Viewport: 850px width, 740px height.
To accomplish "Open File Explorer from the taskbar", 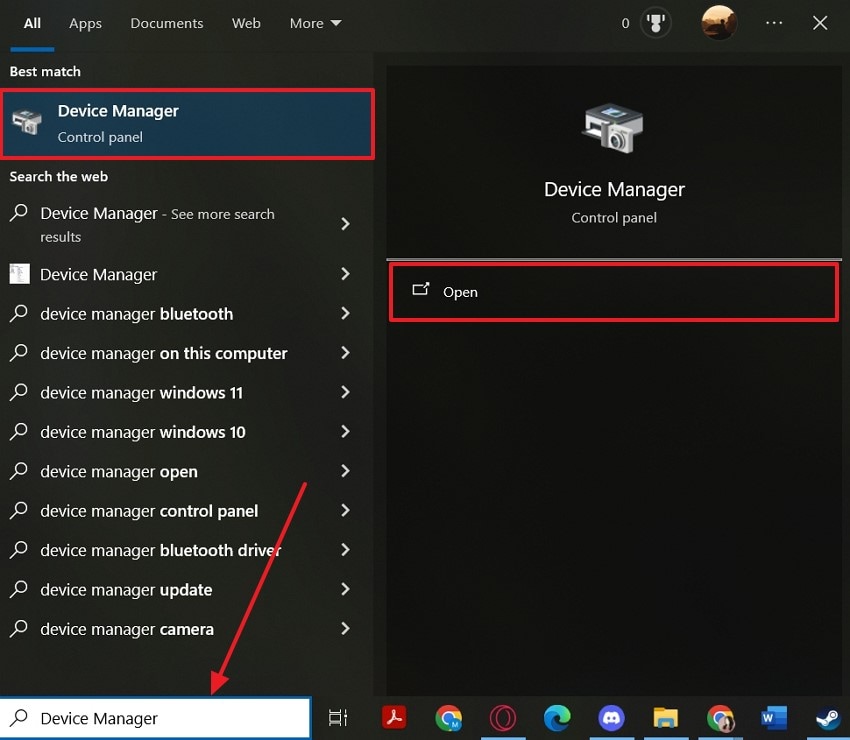I will [x=666, y=718].
